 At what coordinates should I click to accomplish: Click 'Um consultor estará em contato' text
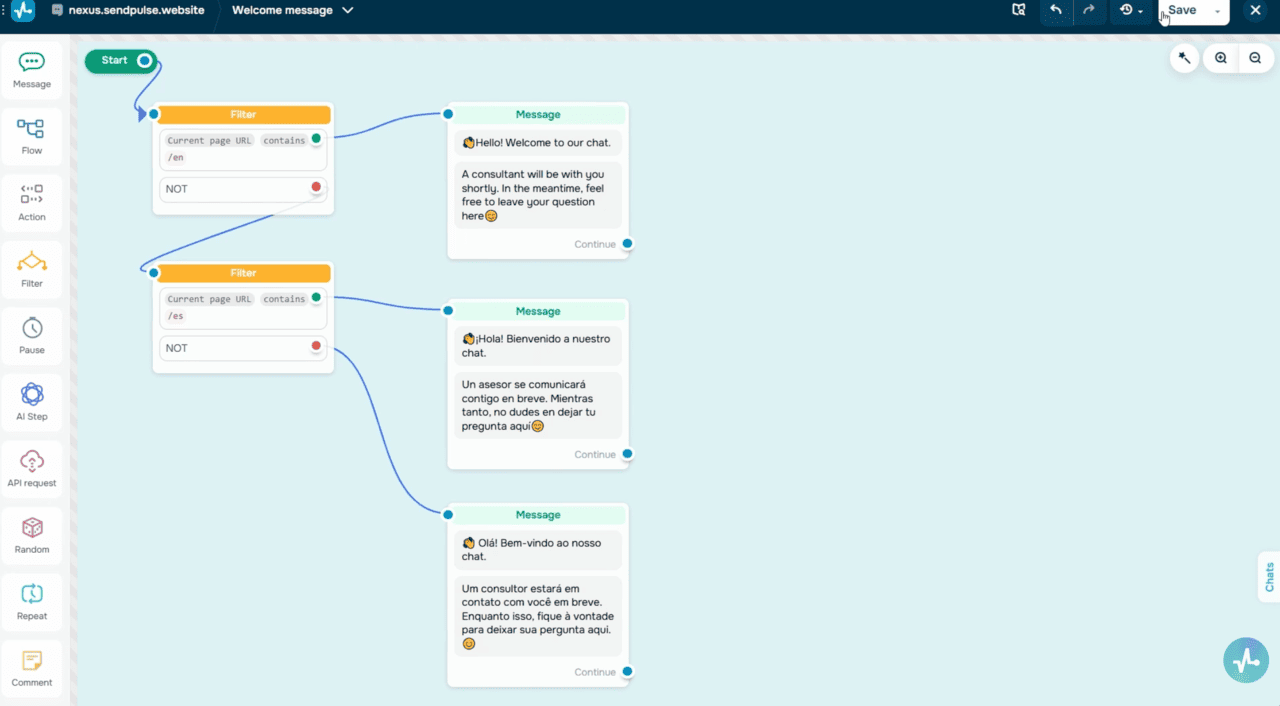(x=538, y=616)
